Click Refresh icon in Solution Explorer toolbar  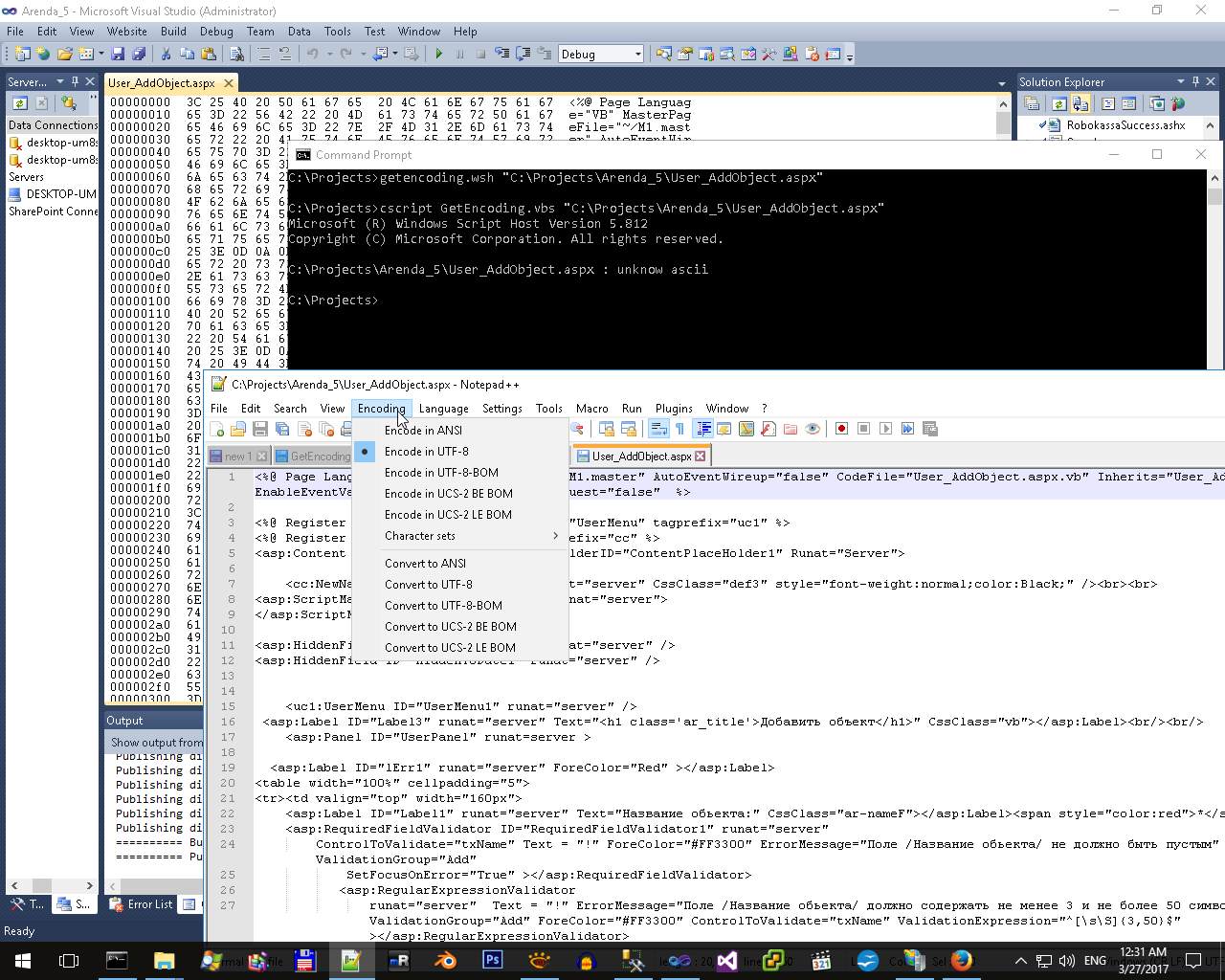point(1059,103)
